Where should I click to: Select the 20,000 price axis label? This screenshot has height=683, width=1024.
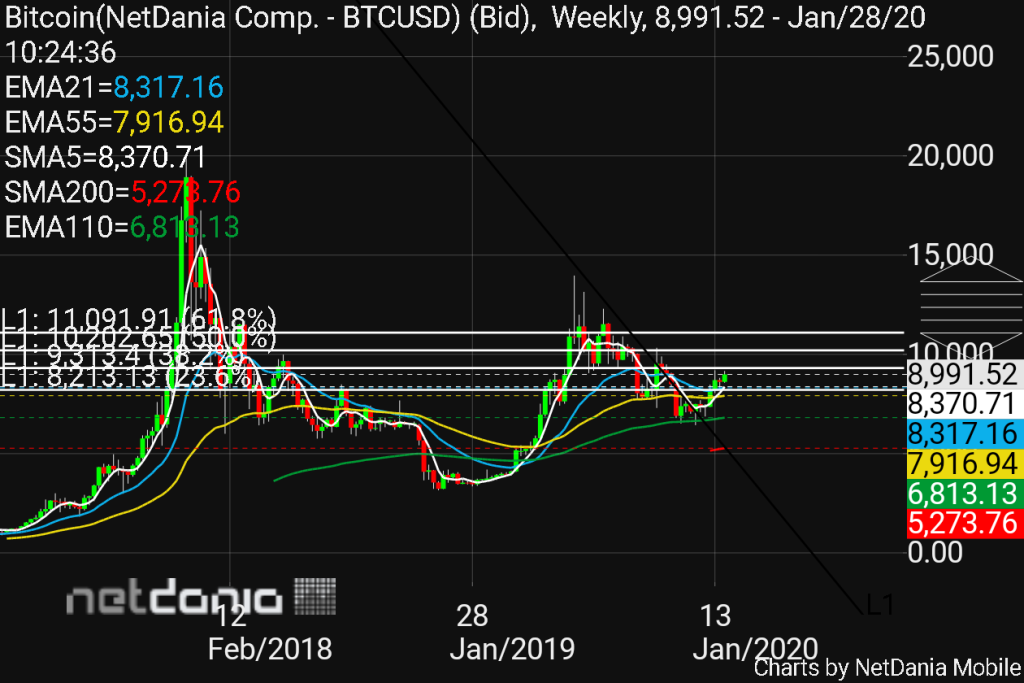951,155
